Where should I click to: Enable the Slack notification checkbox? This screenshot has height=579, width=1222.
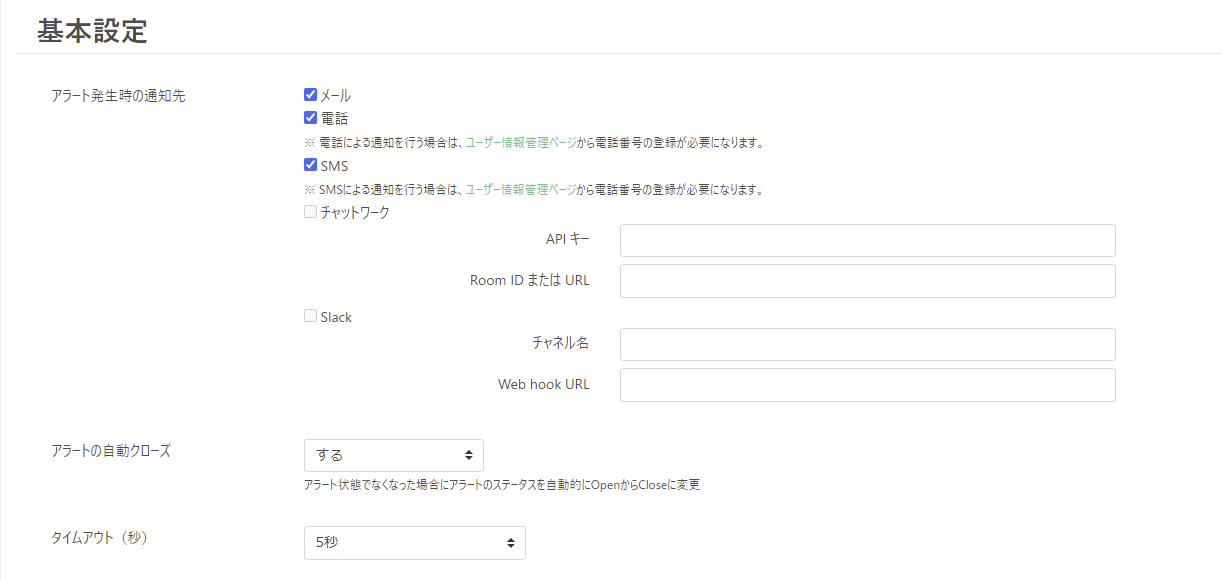click(311, 316)
